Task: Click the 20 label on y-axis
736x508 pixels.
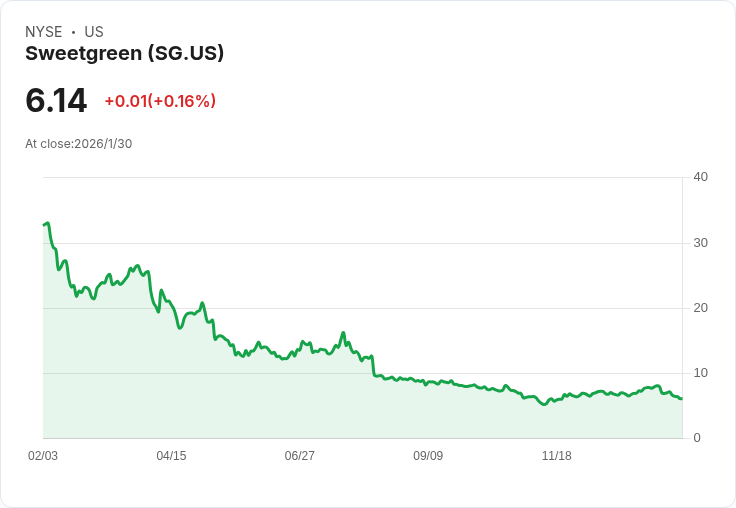Action: 700,308
